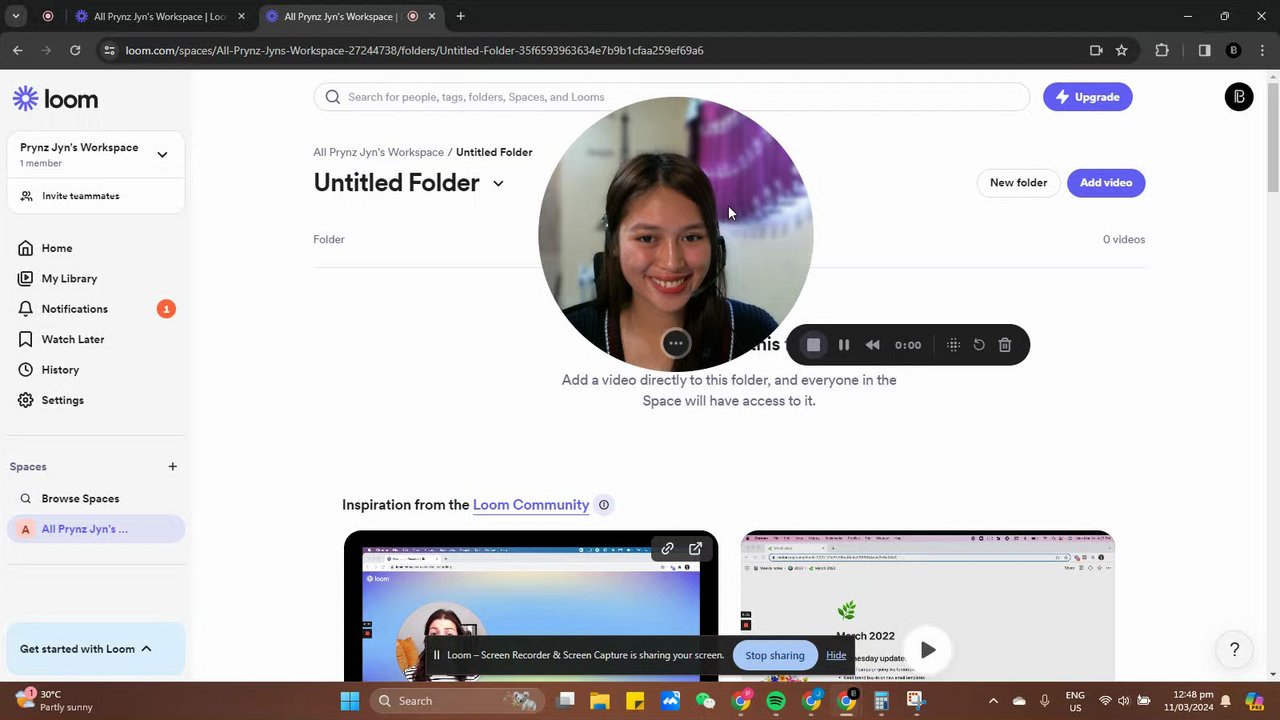Click the search magnifier icon in Loom
Viewport: 1280px width, 720px height.
point(333,97)
